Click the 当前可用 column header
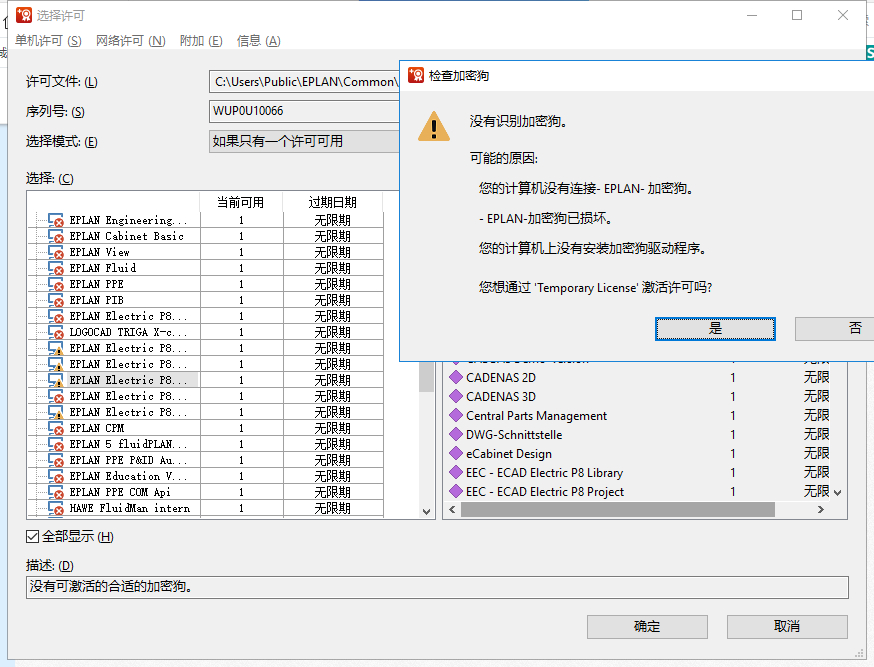This screenshot has height=667, width=874. click(x=241, y=202)
